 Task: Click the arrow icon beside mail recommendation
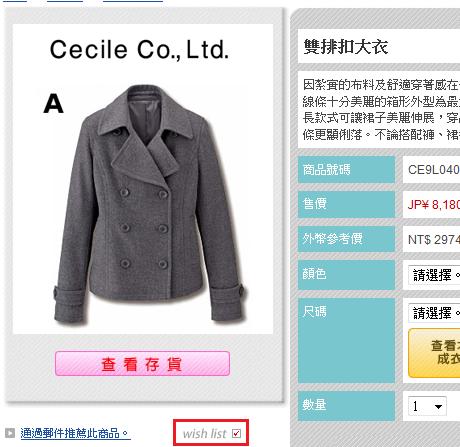point(10,433)
